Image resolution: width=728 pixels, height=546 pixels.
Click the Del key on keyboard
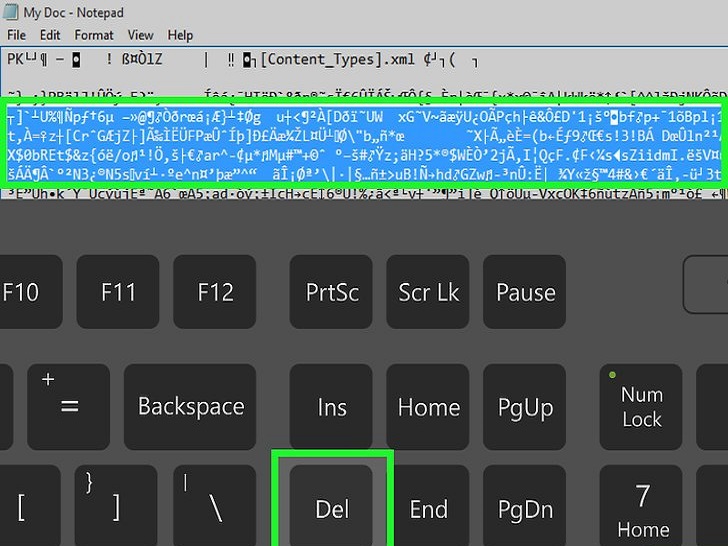click(x=332, y=506)
